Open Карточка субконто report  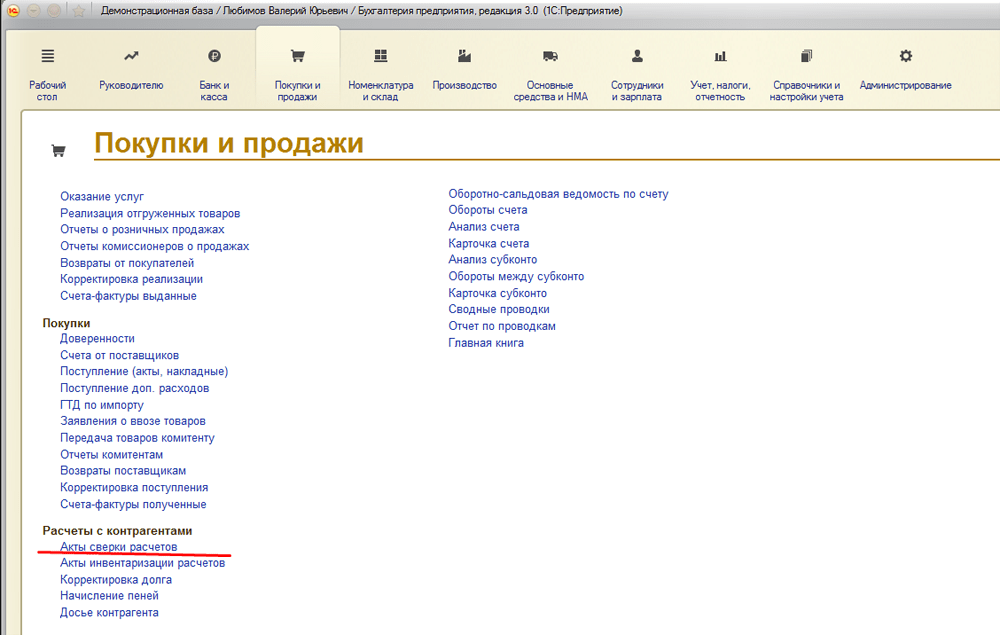[x=497, y=293]
